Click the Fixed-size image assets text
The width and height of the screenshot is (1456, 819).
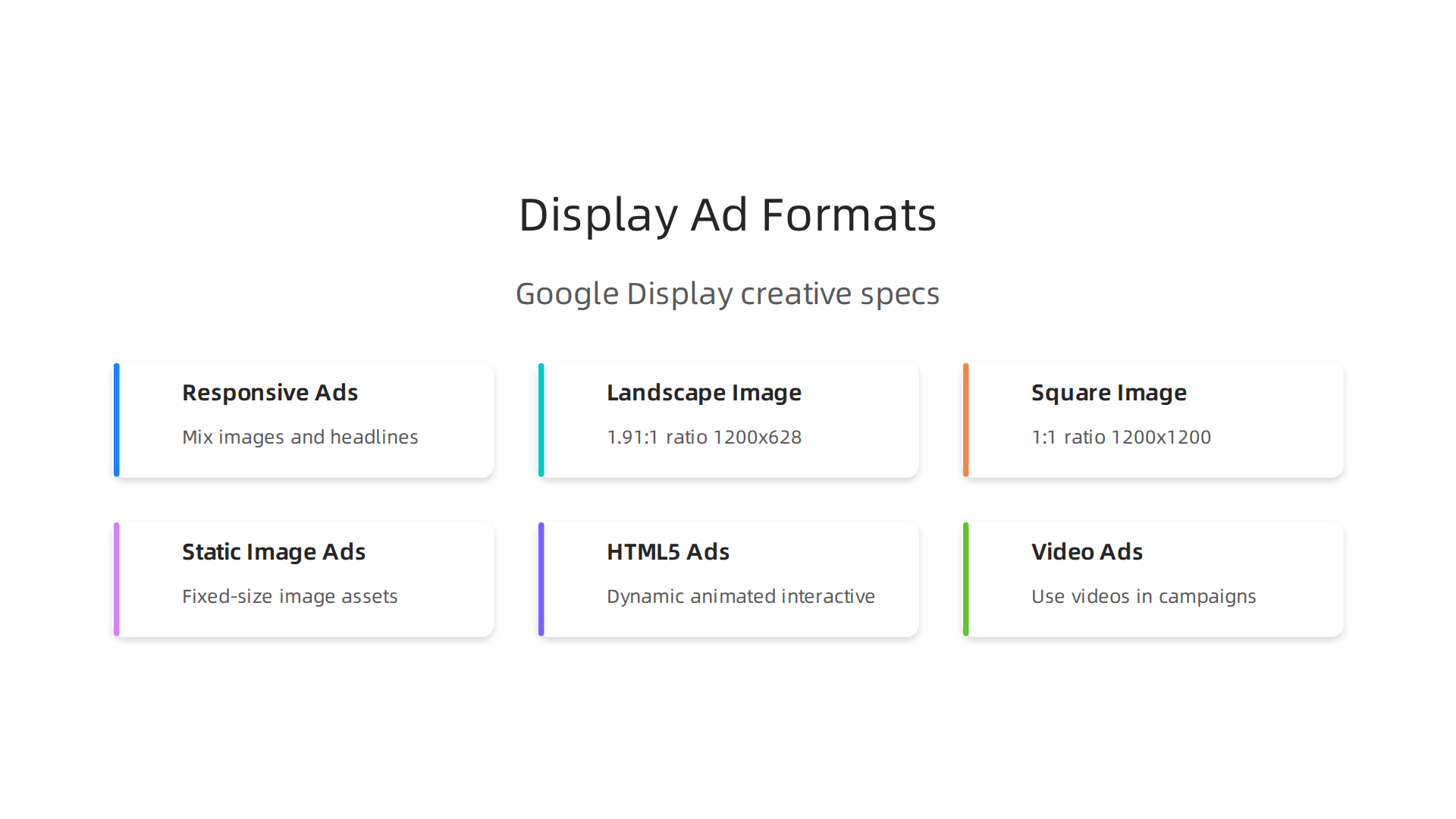pyautogui.click(x=290, y=597)
